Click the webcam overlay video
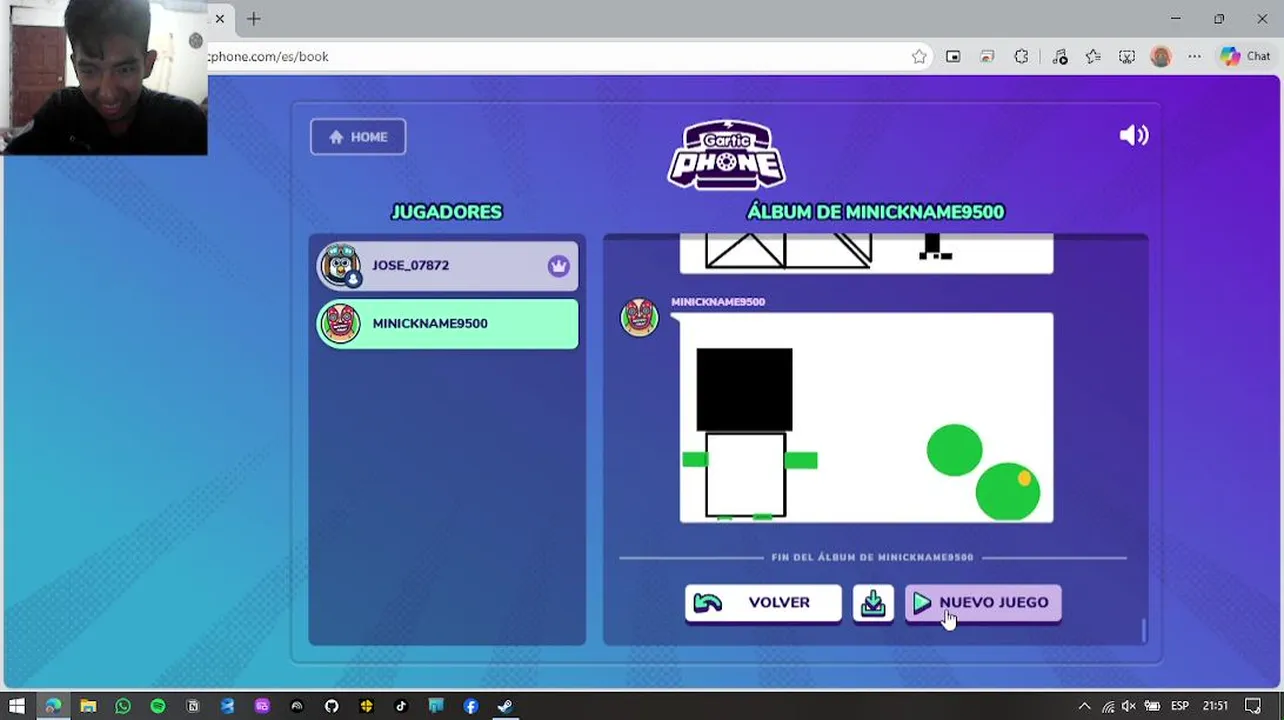Image resolution: width=1284 pixels, height=720 pixels. coord(104,77)
